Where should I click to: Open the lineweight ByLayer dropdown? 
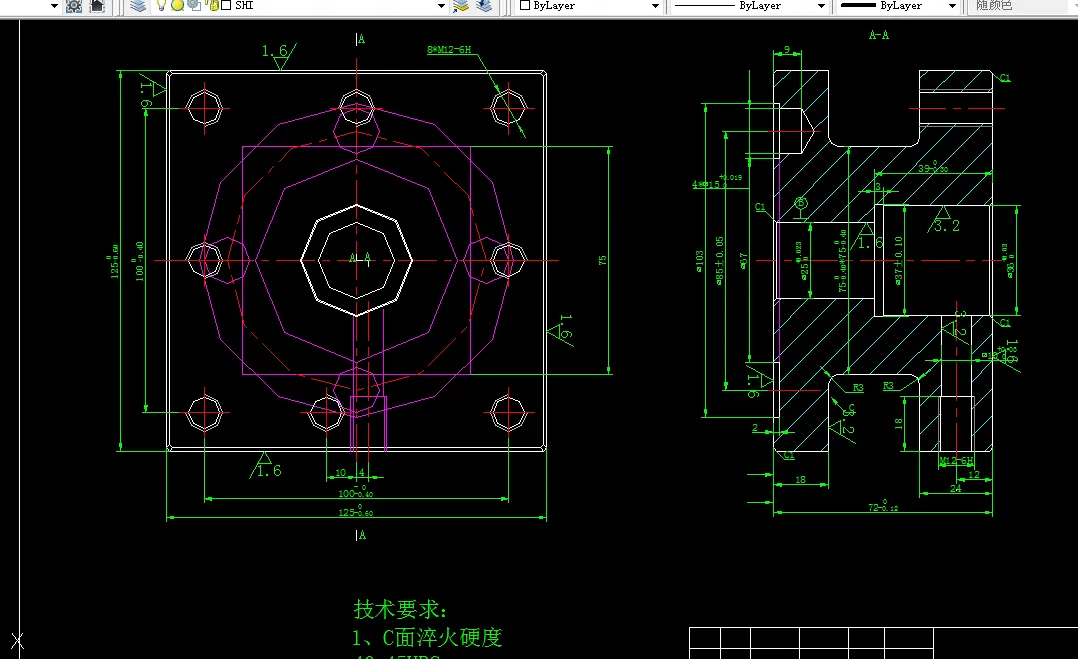pos(952,6)
